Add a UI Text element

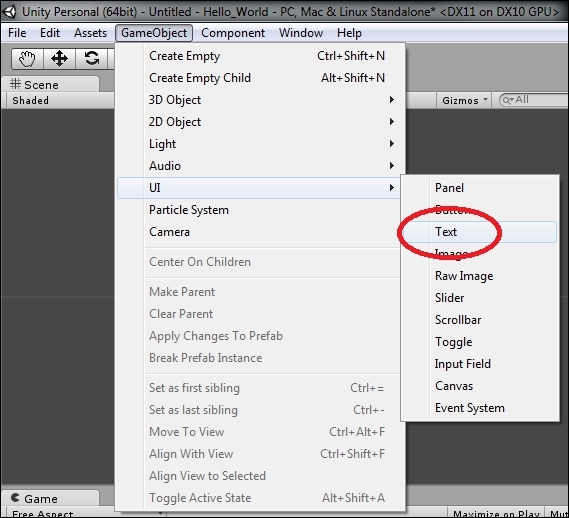(x=480, y=232)
